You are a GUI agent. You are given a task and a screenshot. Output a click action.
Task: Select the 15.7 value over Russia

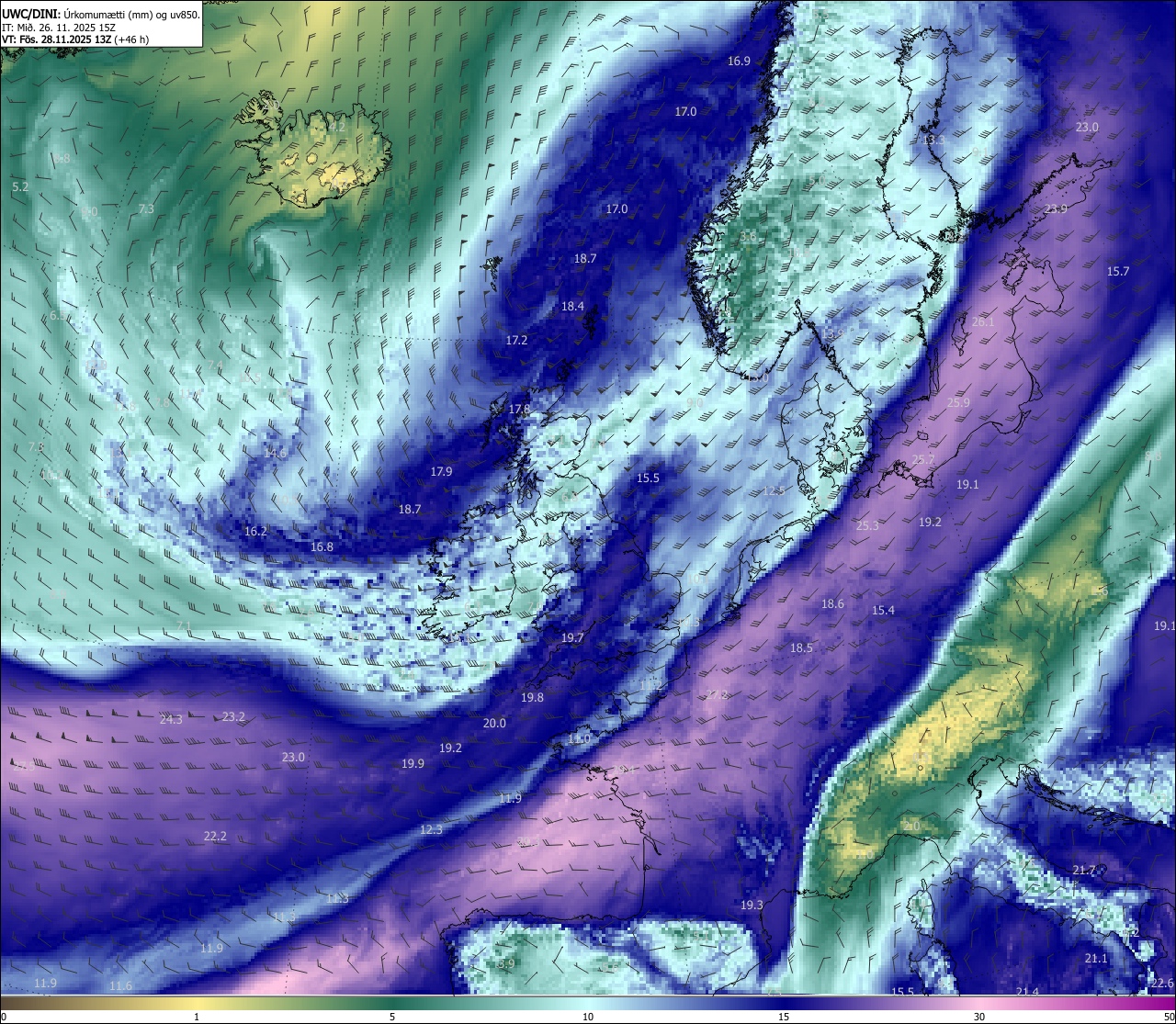pyautogui.click(x=1117, y=271)
